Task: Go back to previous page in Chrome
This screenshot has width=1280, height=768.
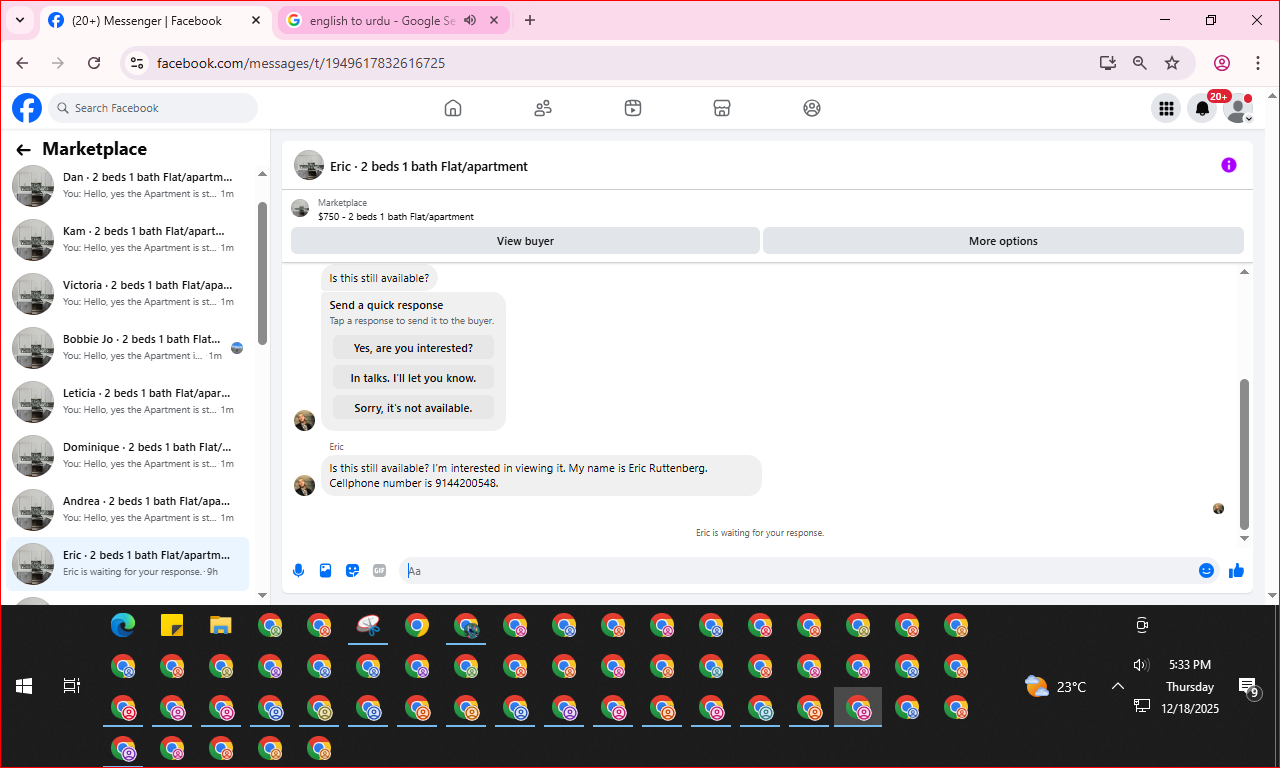Action: (22, 63)
